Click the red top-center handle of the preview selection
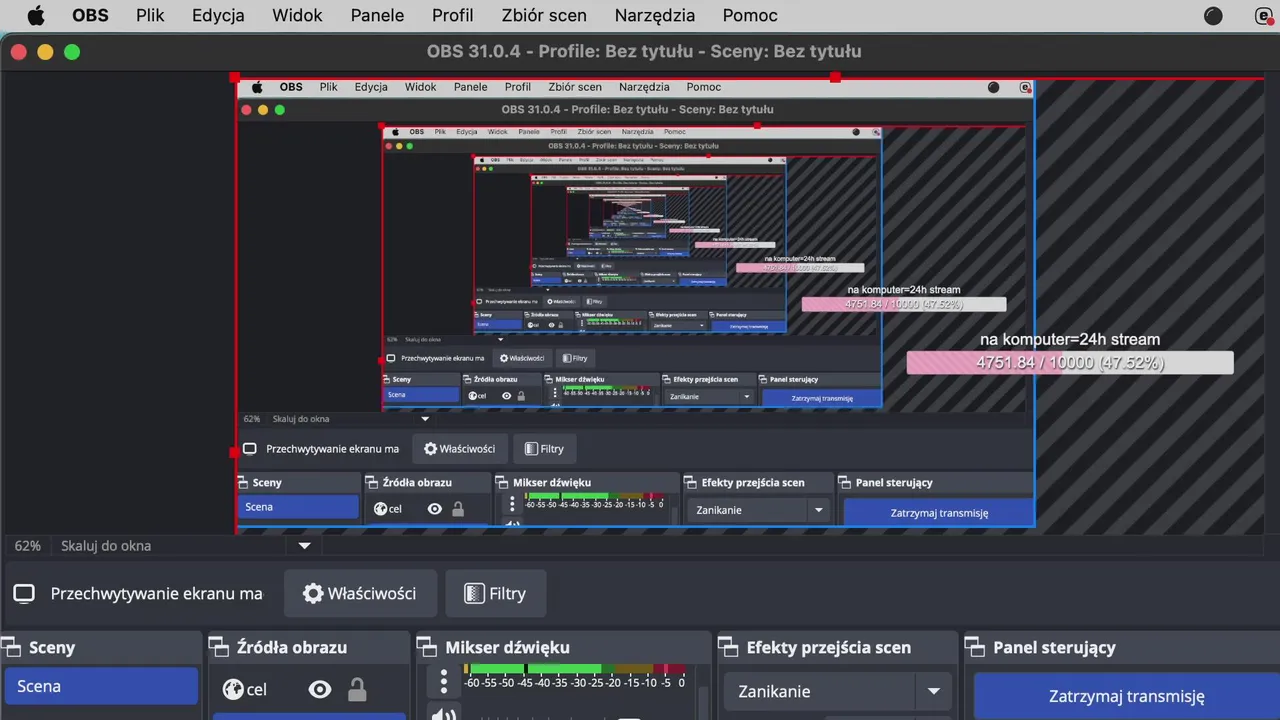This screenshot has width=1280, height=720. pos(835,77)
